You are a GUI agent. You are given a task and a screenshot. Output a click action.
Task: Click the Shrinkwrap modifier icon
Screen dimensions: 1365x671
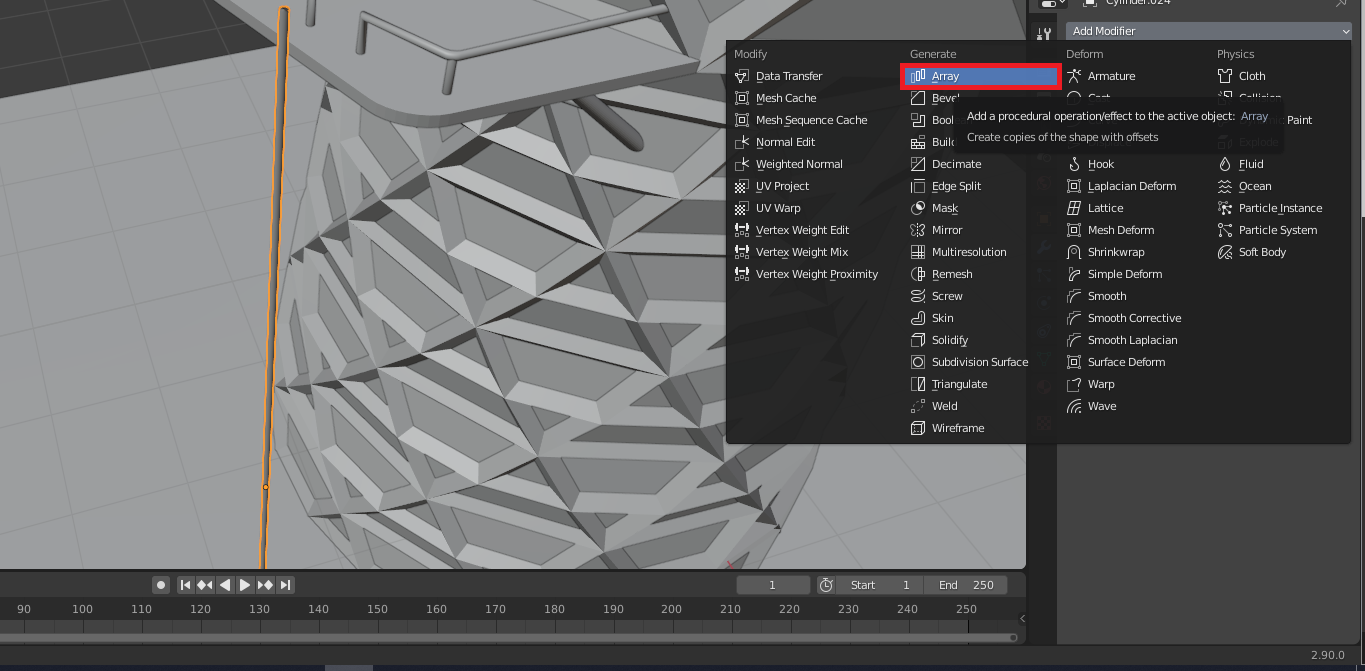[x=1074, y=252]
